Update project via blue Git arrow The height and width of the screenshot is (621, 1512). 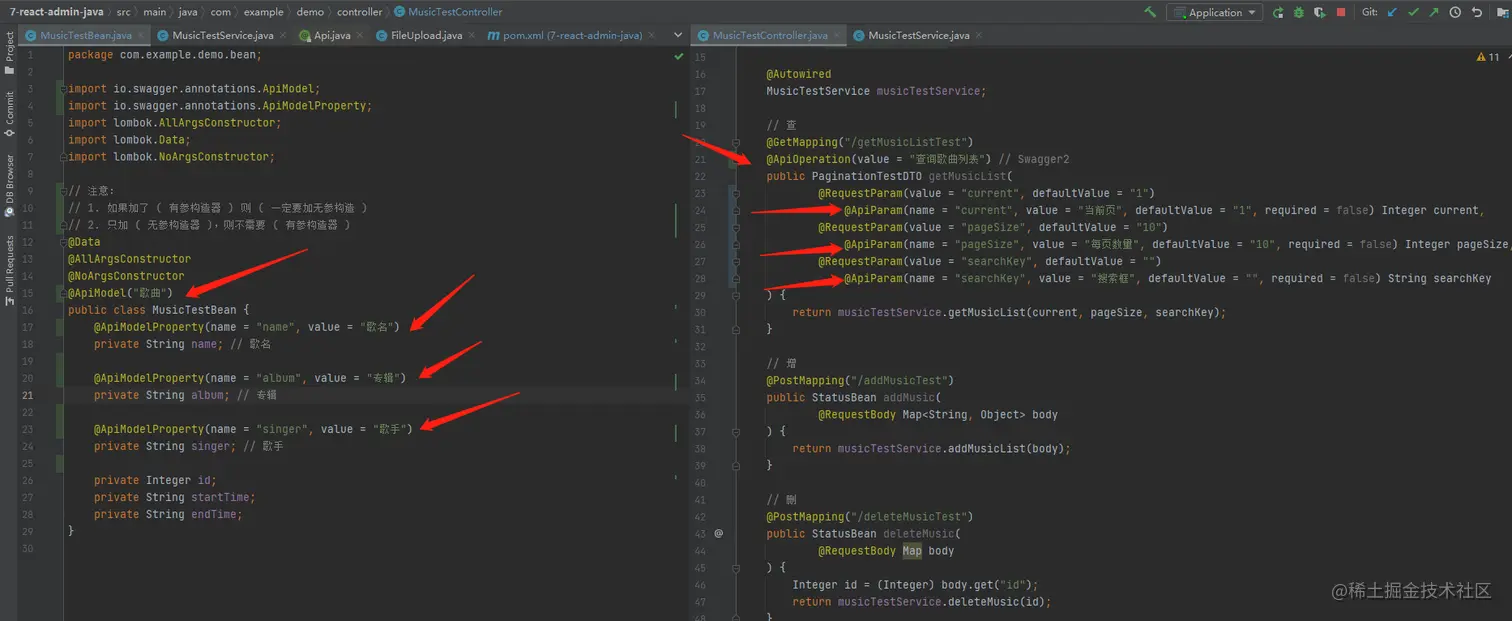pos(1392,12)
